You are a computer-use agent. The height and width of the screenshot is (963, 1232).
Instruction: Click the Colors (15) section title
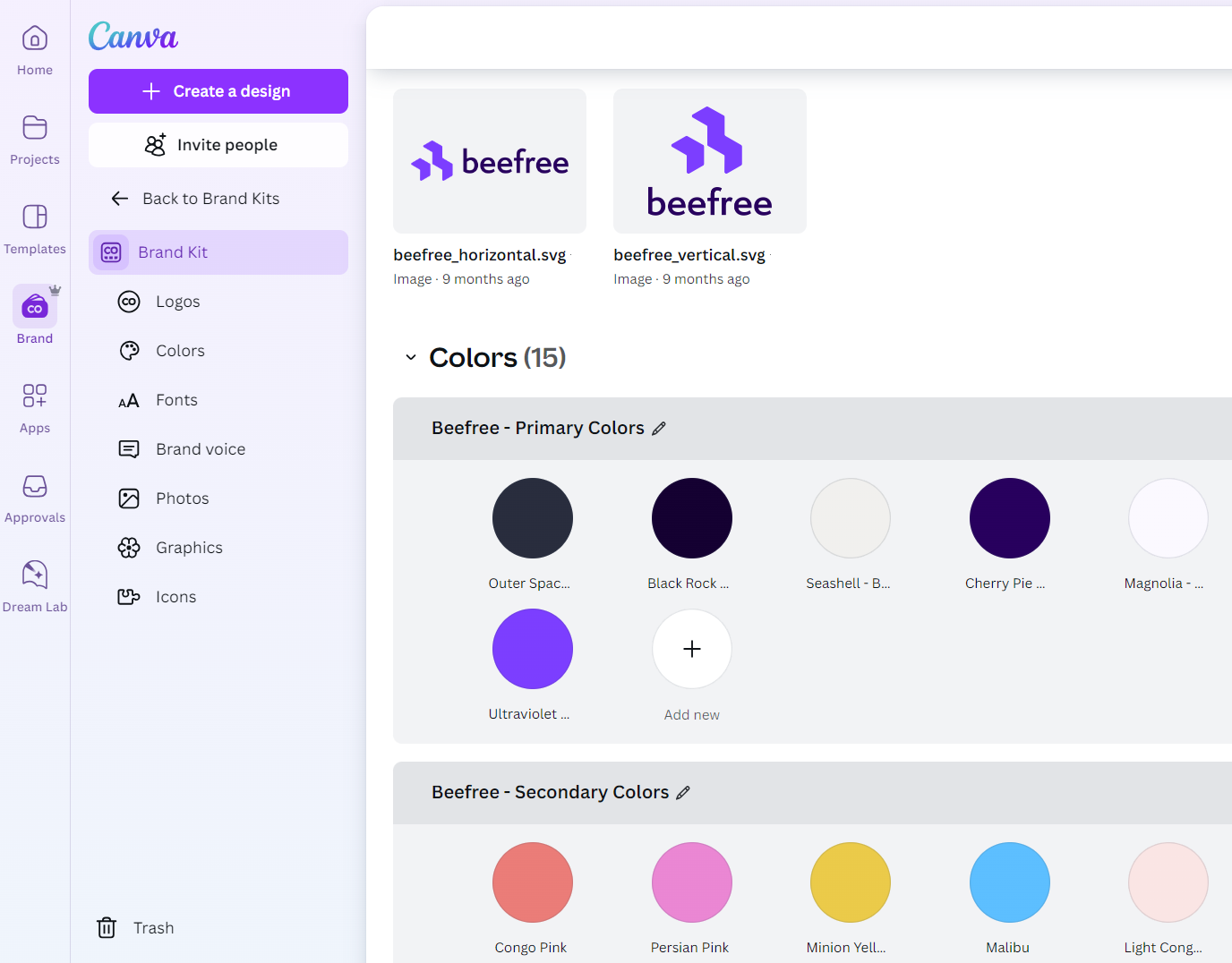coord(498,357)
